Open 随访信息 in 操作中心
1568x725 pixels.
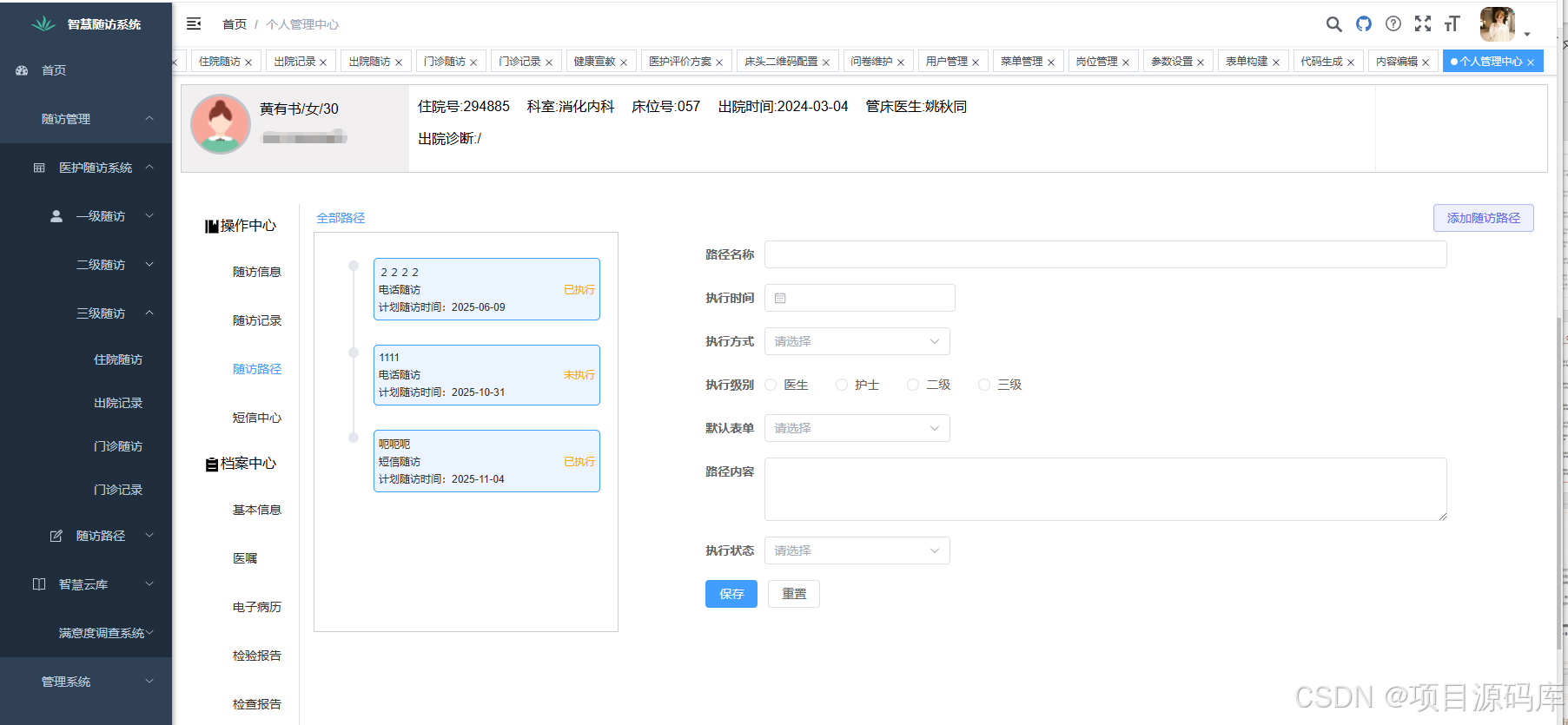(x=257, y=272)
